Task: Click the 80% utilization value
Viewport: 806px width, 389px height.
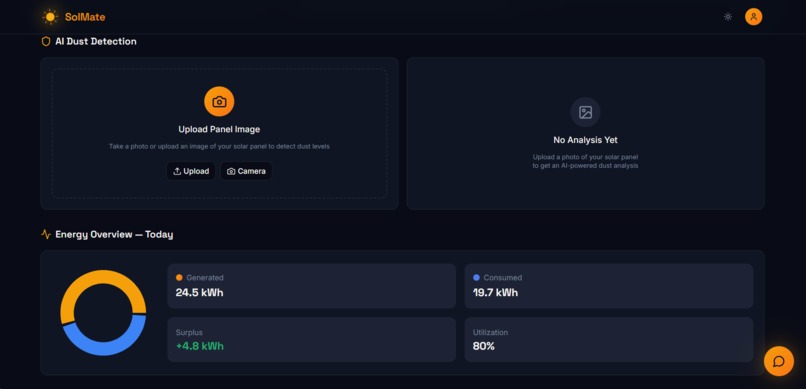Action: click(x=484, y=346)
